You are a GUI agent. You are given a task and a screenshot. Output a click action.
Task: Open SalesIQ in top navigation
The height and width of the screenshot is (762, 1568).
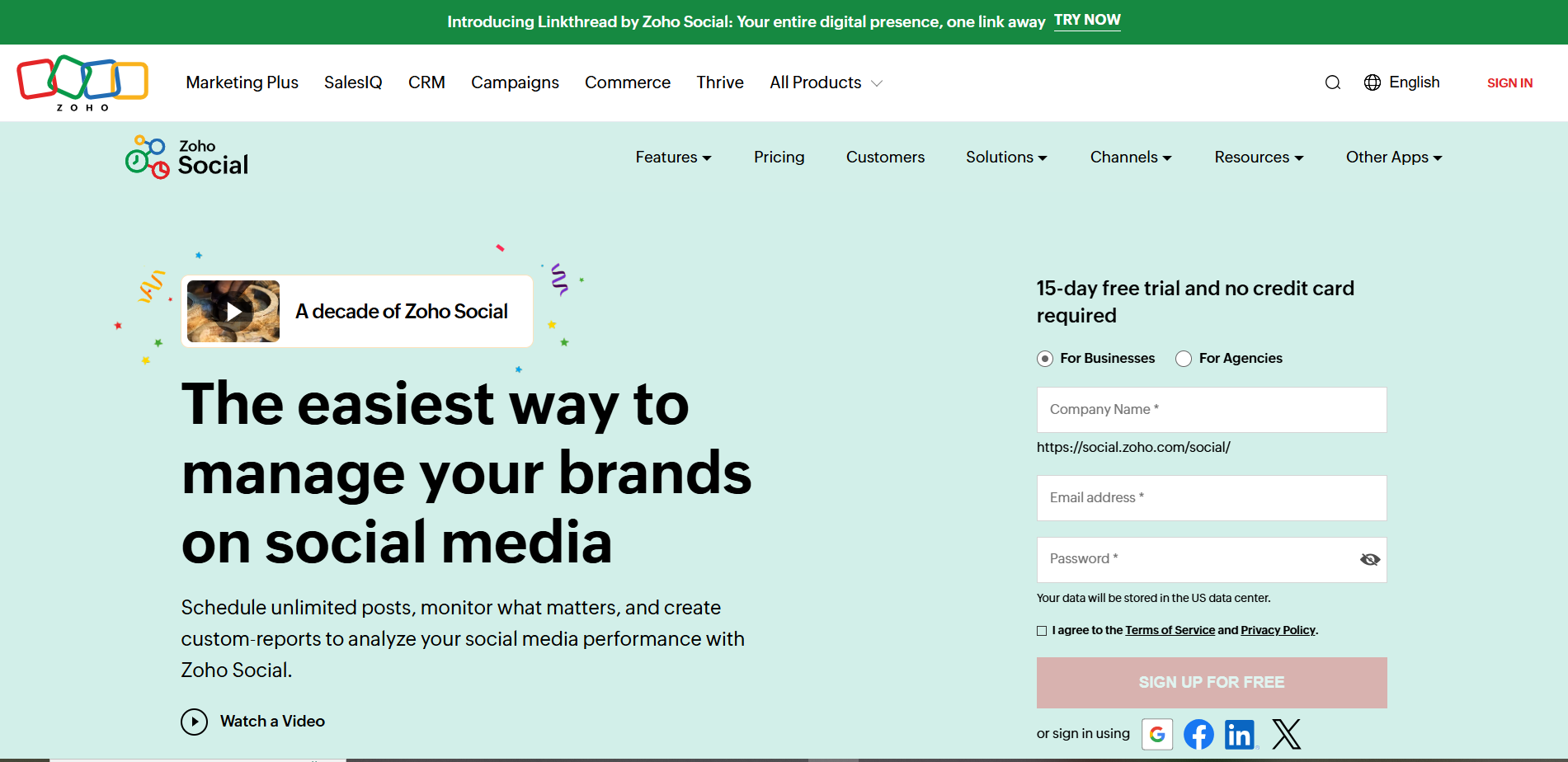[353, 82]
